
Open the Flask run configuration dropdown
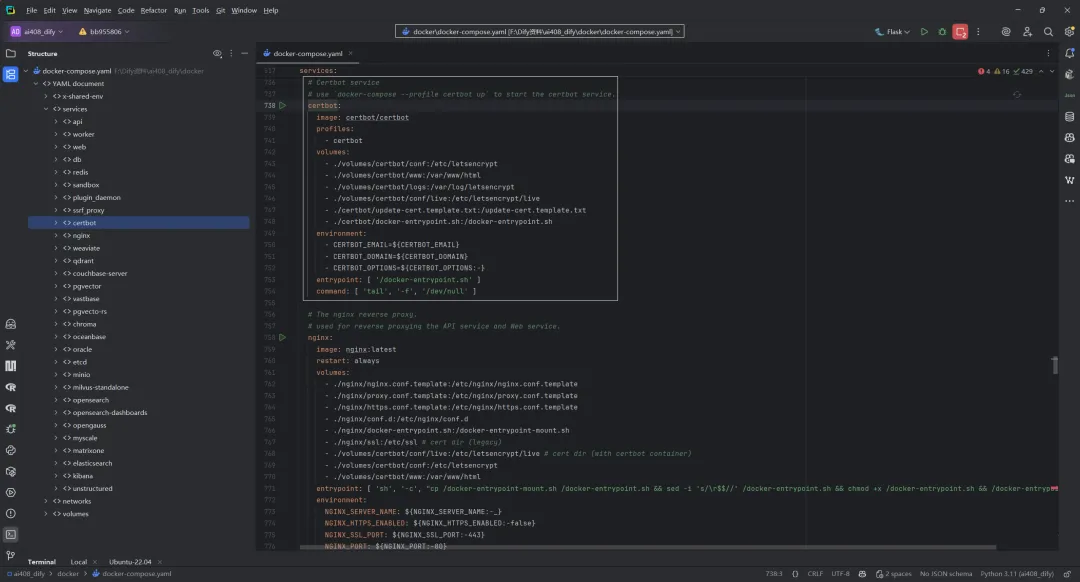pos(892,32)
